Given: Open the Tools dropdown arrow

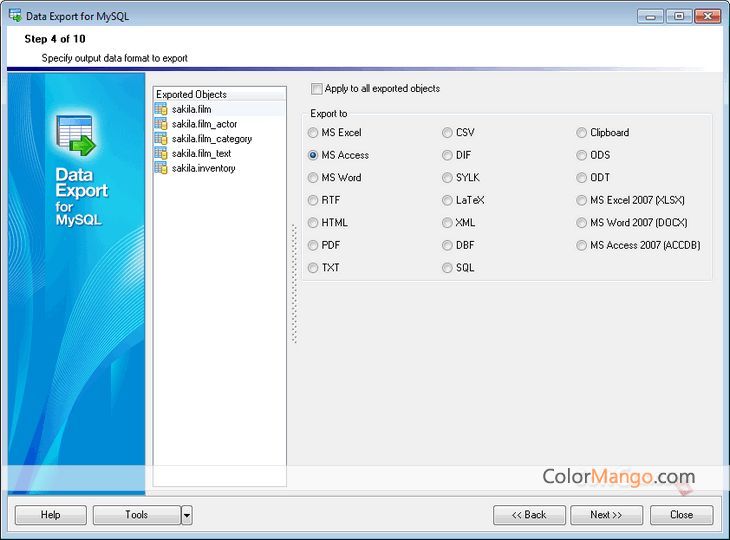Looking at the screenshot, I should [x=187, y=515].
